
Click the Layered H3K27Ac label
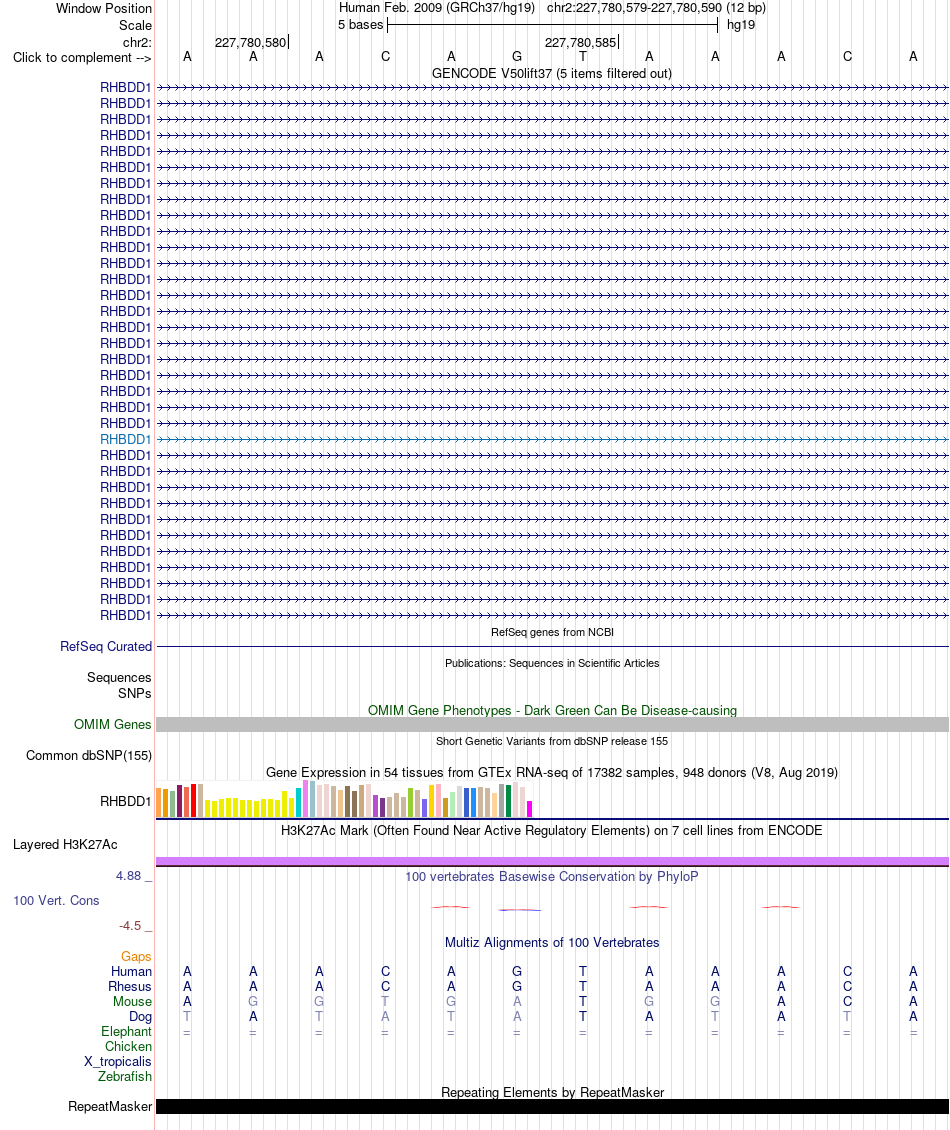tap(65, 845)
